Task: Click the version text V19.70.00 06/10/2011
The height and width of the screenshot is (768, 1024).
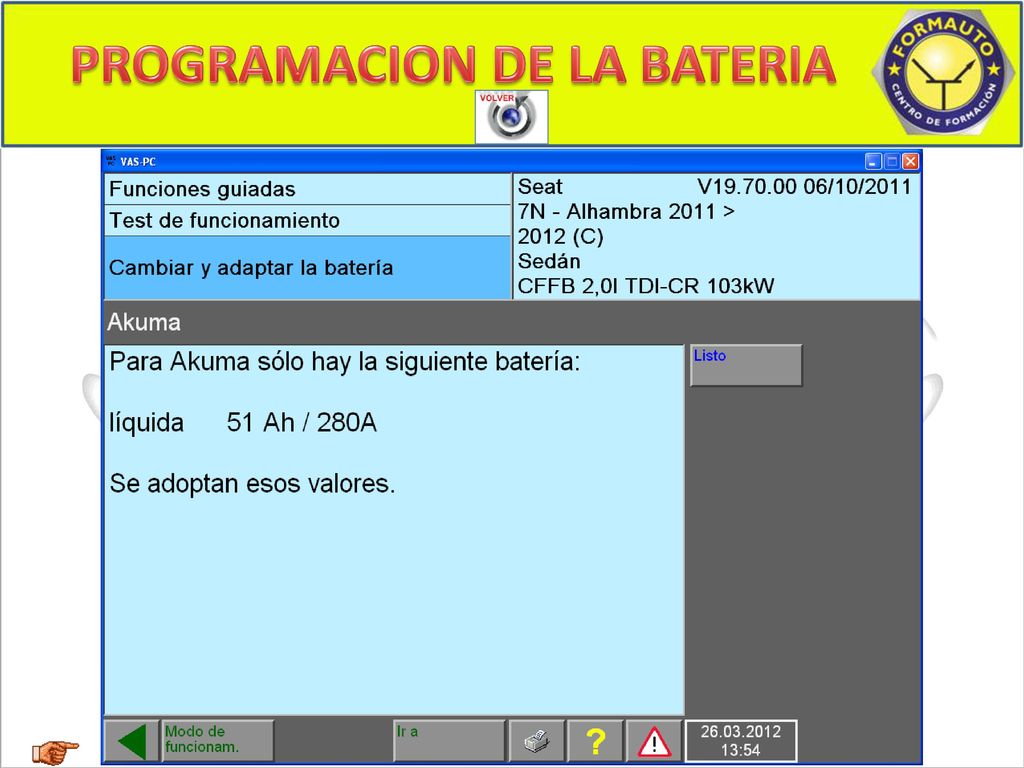Action: click(x=804, y=187)
